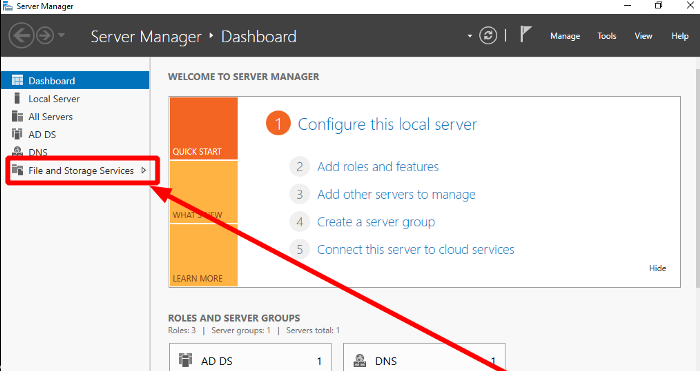Expand File and Storage Services chevron
This screenshot has height=371, width=700.
[143, 170]
